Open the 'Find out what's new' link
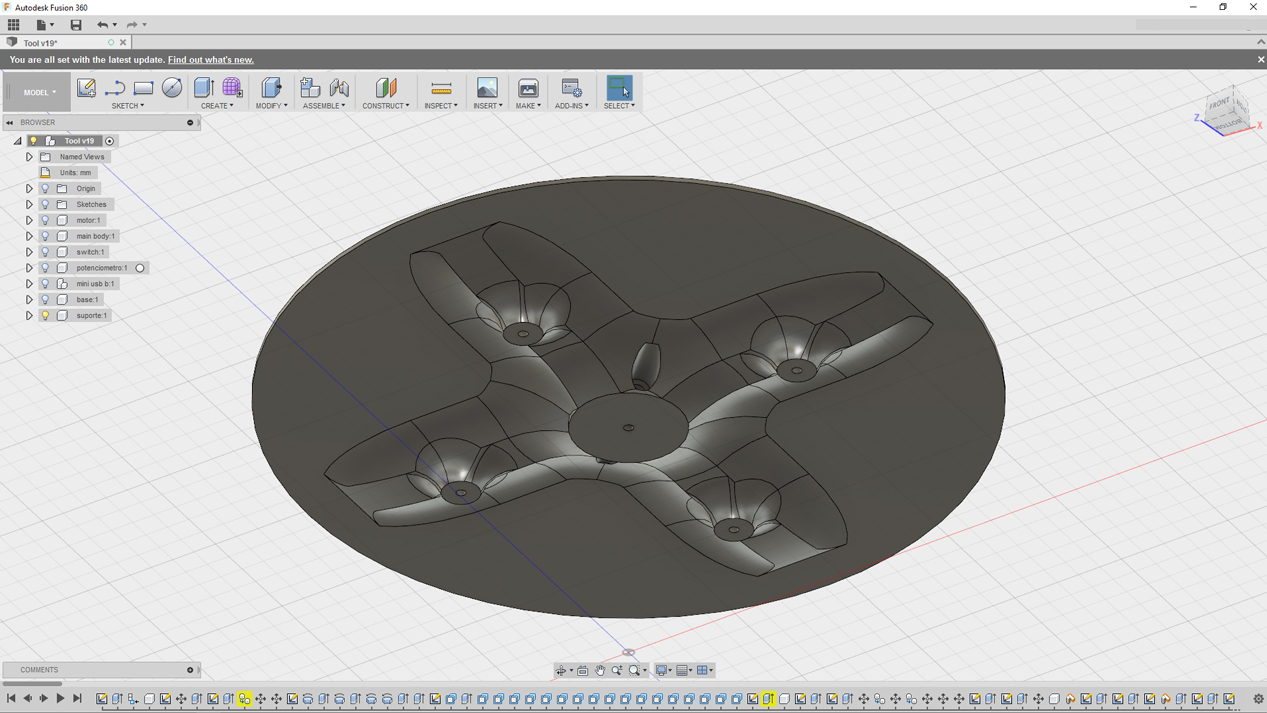The height and width of the screenshot is (713, 1267). click(211, 60)
